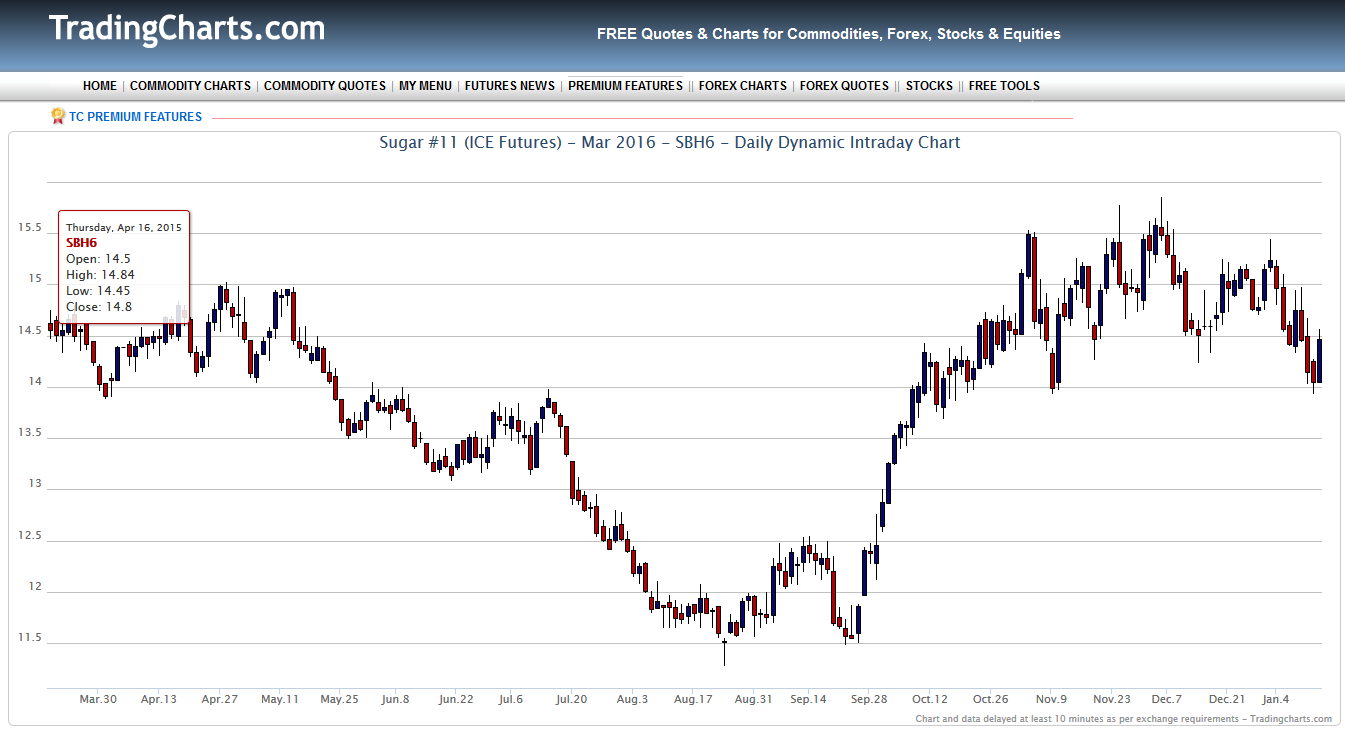Image resolution: width=1345 pixels, height=752 pixels.
Task: Open the FOREX CHARTS menu item
Action: (x=743, y=86)
